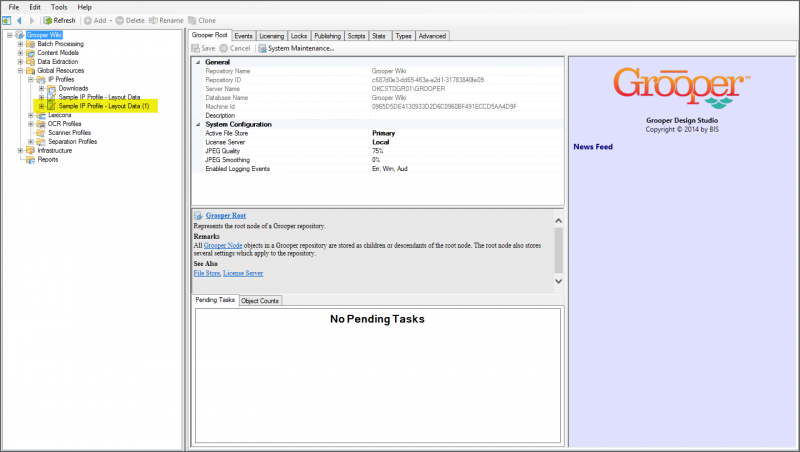Screen dimensions: 800x452
Task: Go back with the blue left arrow
Action: (x=19, y=20)
